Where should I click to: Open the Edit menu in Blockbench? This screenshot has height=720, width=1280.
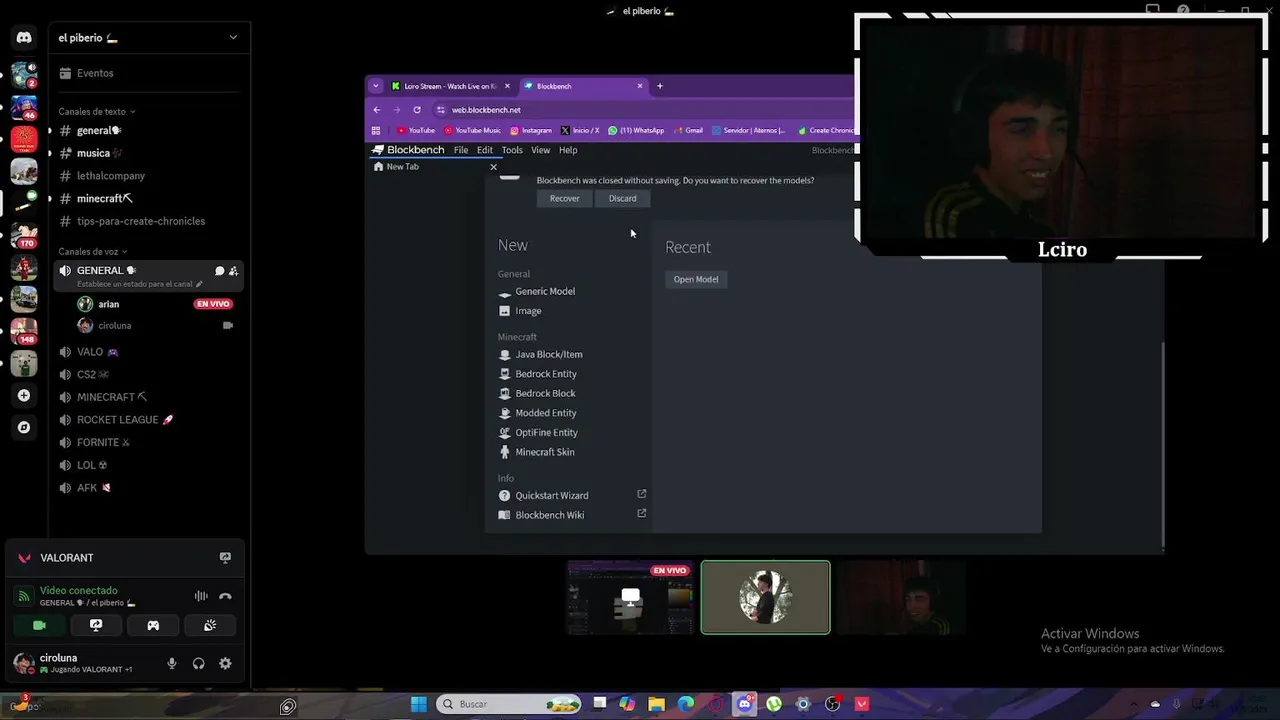(485, 150)
